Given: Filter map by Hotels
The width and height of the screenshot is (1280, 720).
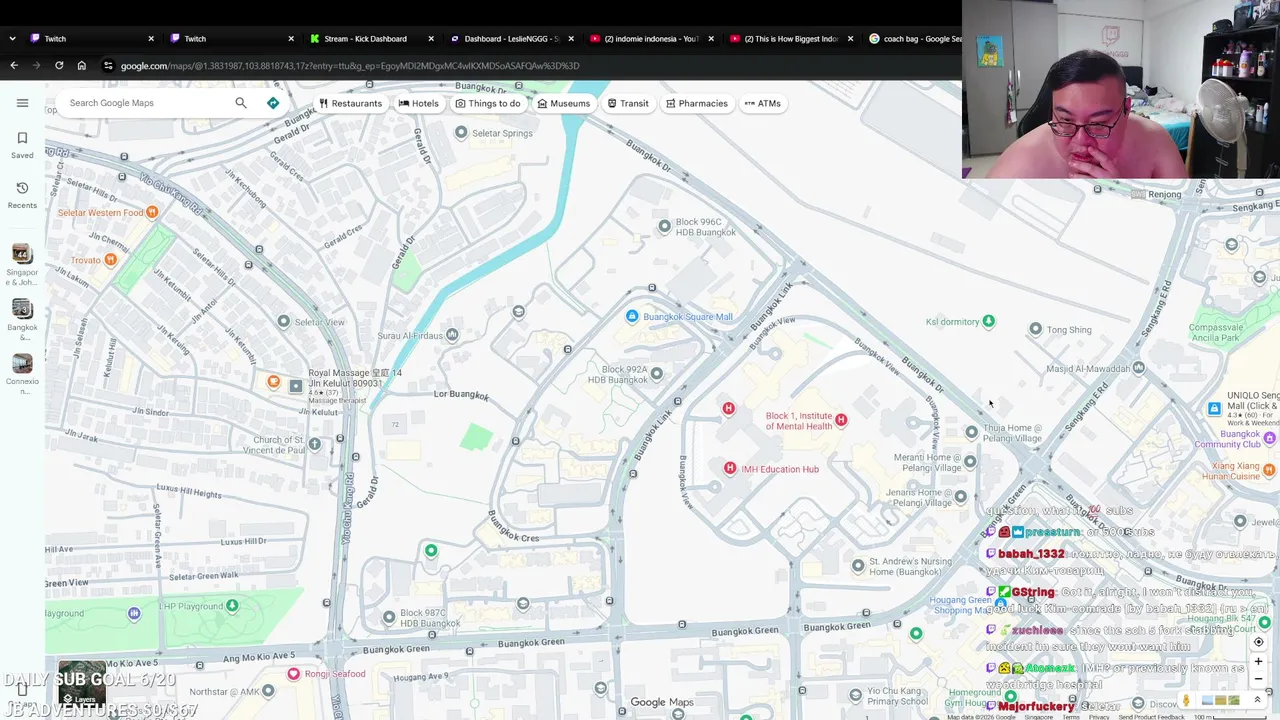Looking at the screenshot, I should 418,103.
